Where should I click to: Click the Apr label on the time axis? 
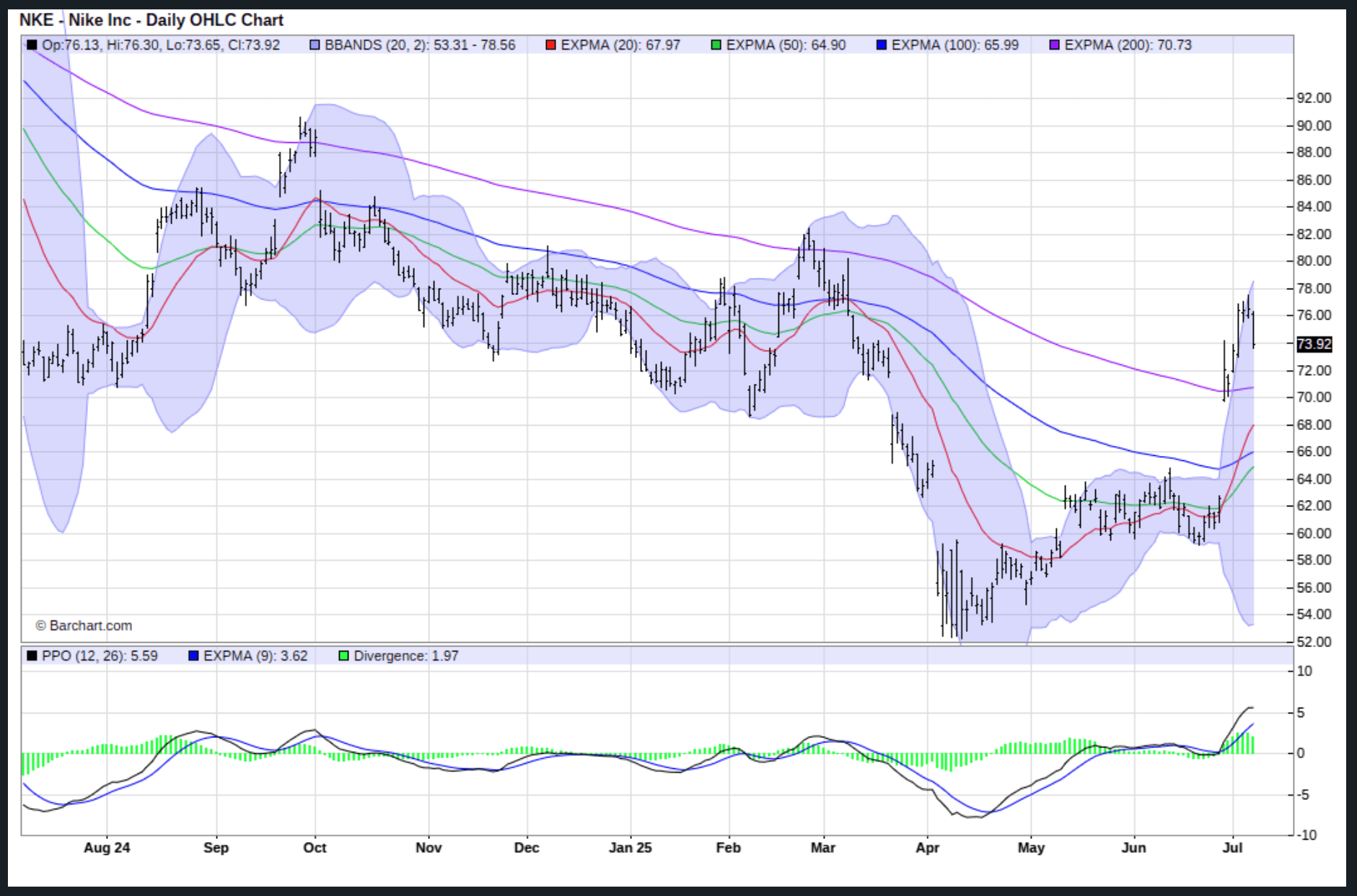[927, 848]
